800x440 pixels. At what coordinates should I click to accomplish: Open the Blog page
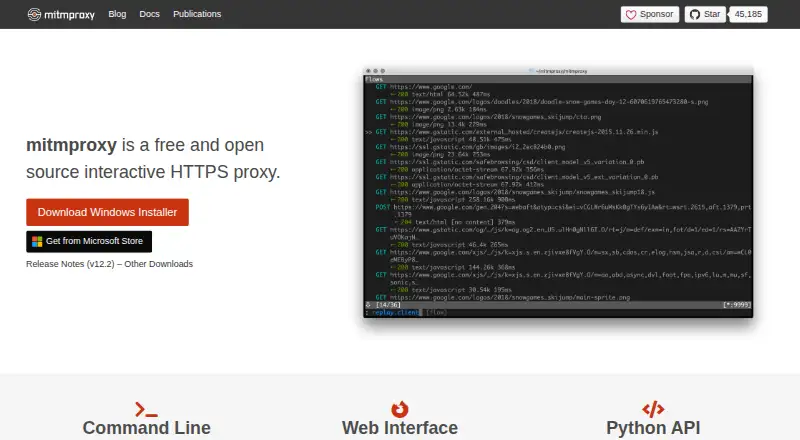(x=117, y=14)
